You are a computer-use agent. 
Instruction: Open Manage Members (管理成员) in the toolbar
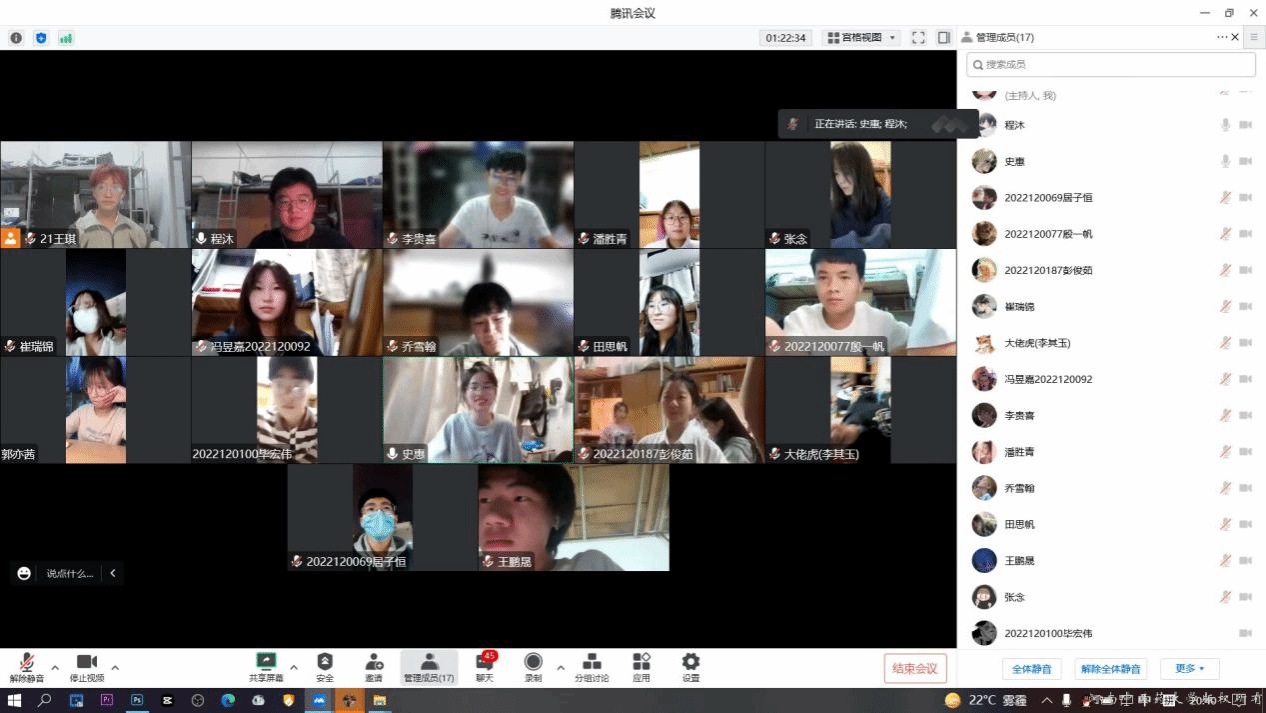tap(429, 667)
